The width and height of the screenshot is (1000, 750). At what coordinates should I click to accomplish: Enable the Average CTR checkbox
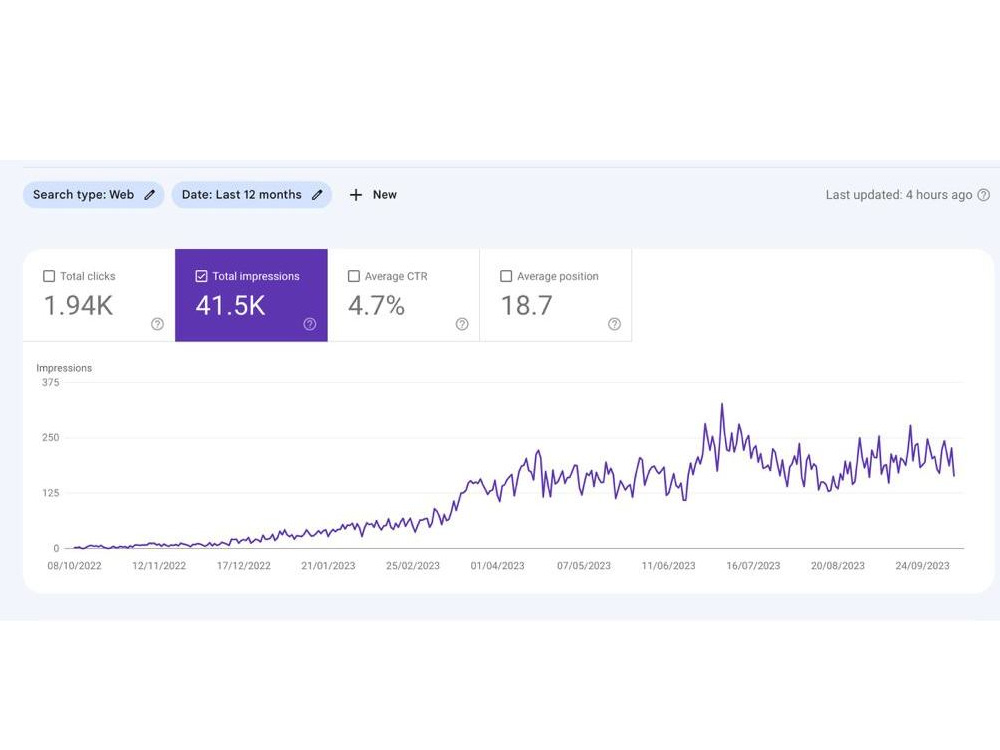click(354, 276)
